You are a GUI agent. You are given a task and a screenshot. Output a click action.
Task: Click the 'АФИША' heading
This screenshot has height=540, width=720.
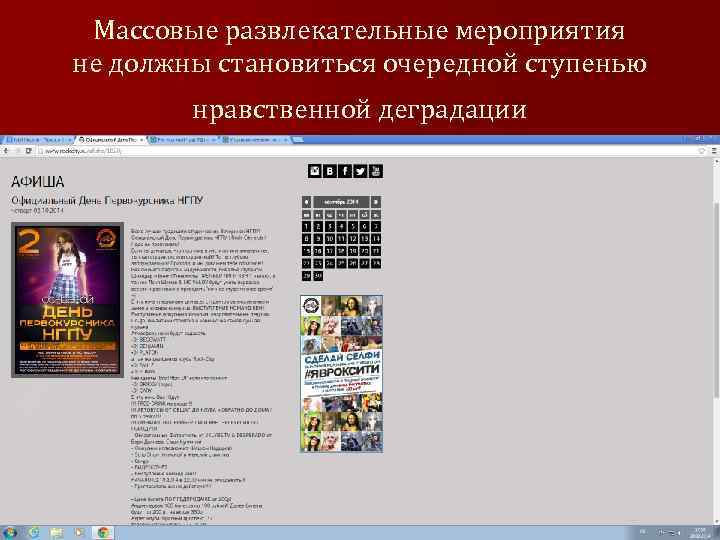click(x=38, y=182)
